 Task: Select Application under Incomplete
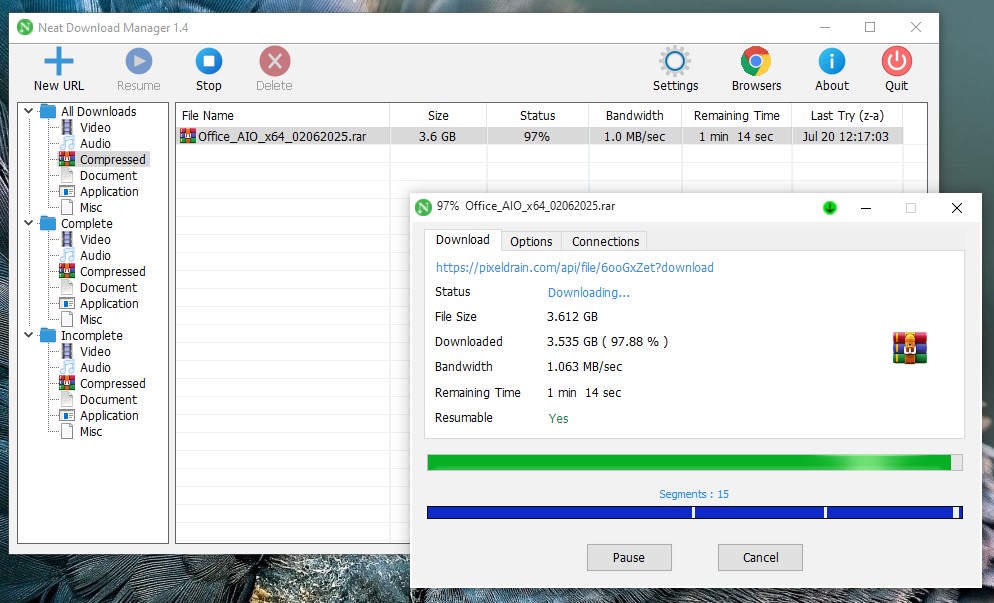(109, 415)
